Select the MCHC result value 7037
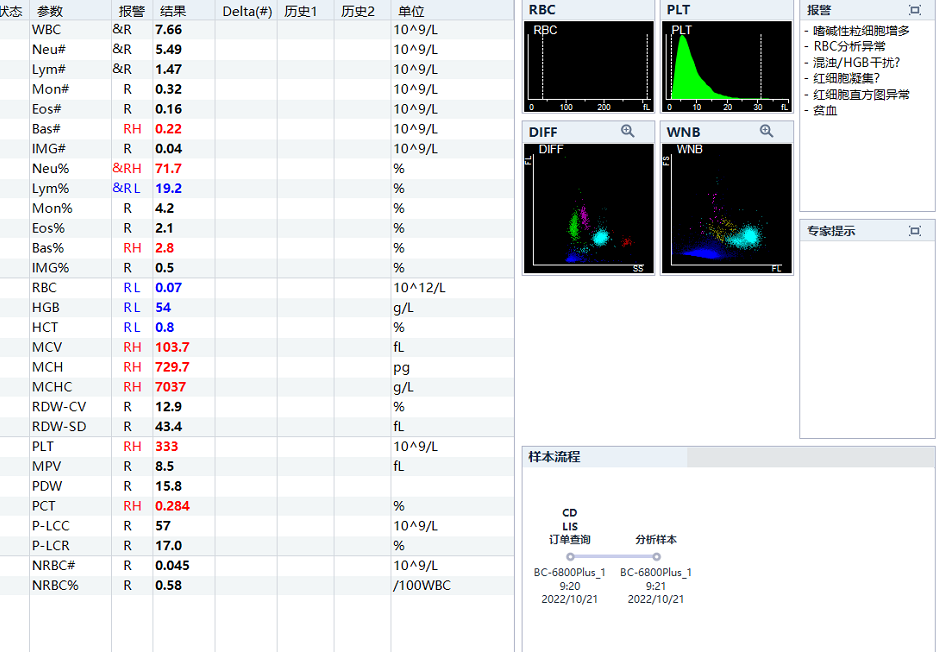 click(171, 387)
